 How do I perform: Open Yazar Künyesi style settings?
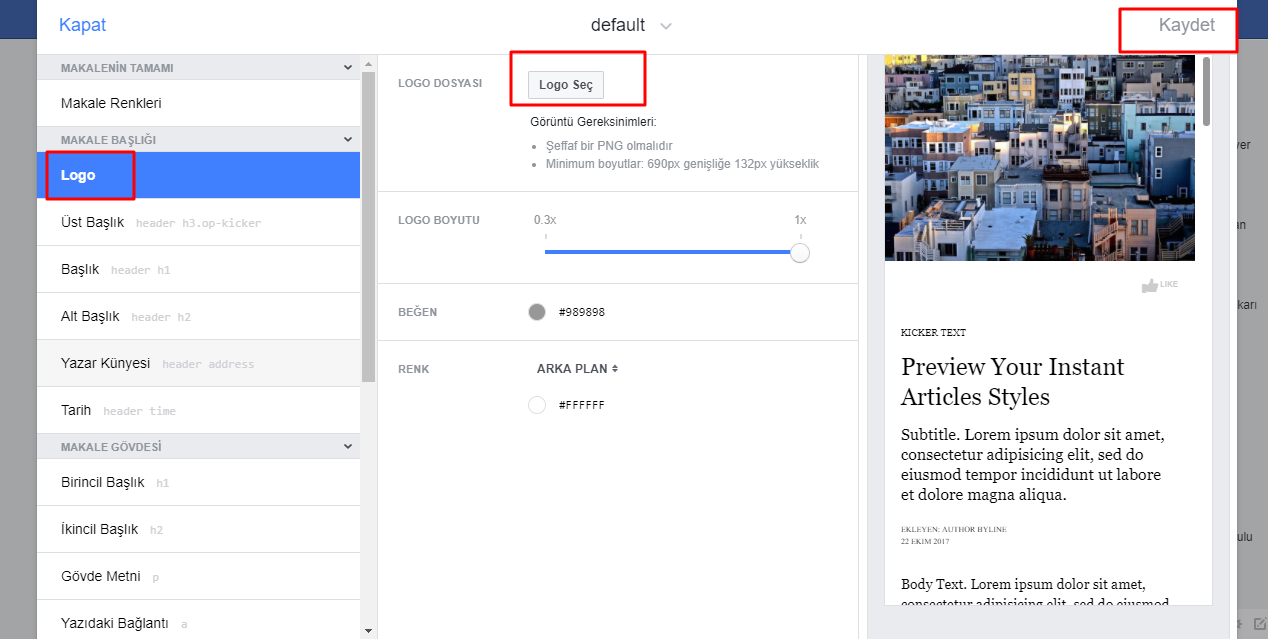[105, 364]
